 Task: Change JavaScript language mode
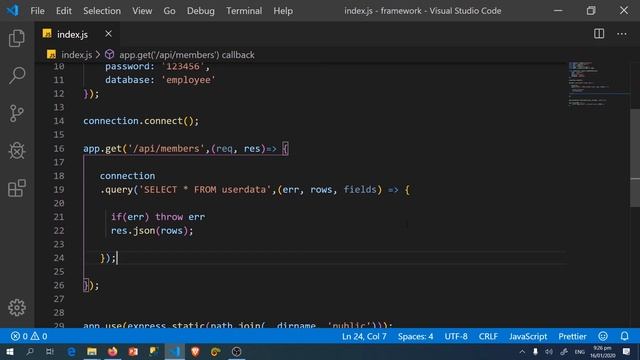click(x=528, y=336)
